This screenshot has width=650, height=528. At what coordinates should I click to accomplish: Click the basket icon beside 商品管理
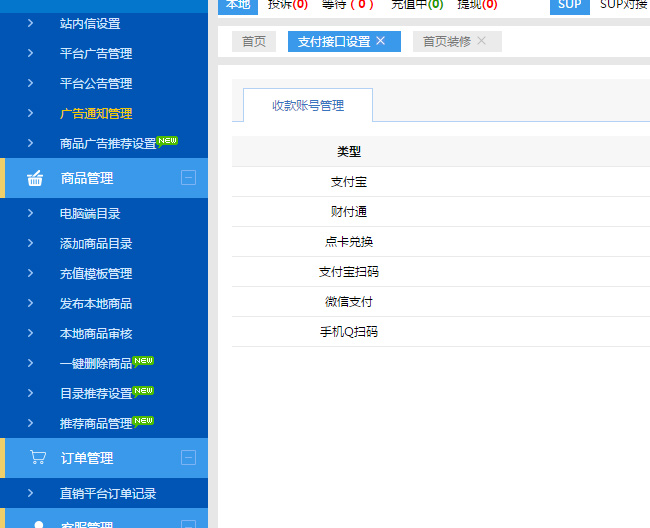tap(36, 178)
